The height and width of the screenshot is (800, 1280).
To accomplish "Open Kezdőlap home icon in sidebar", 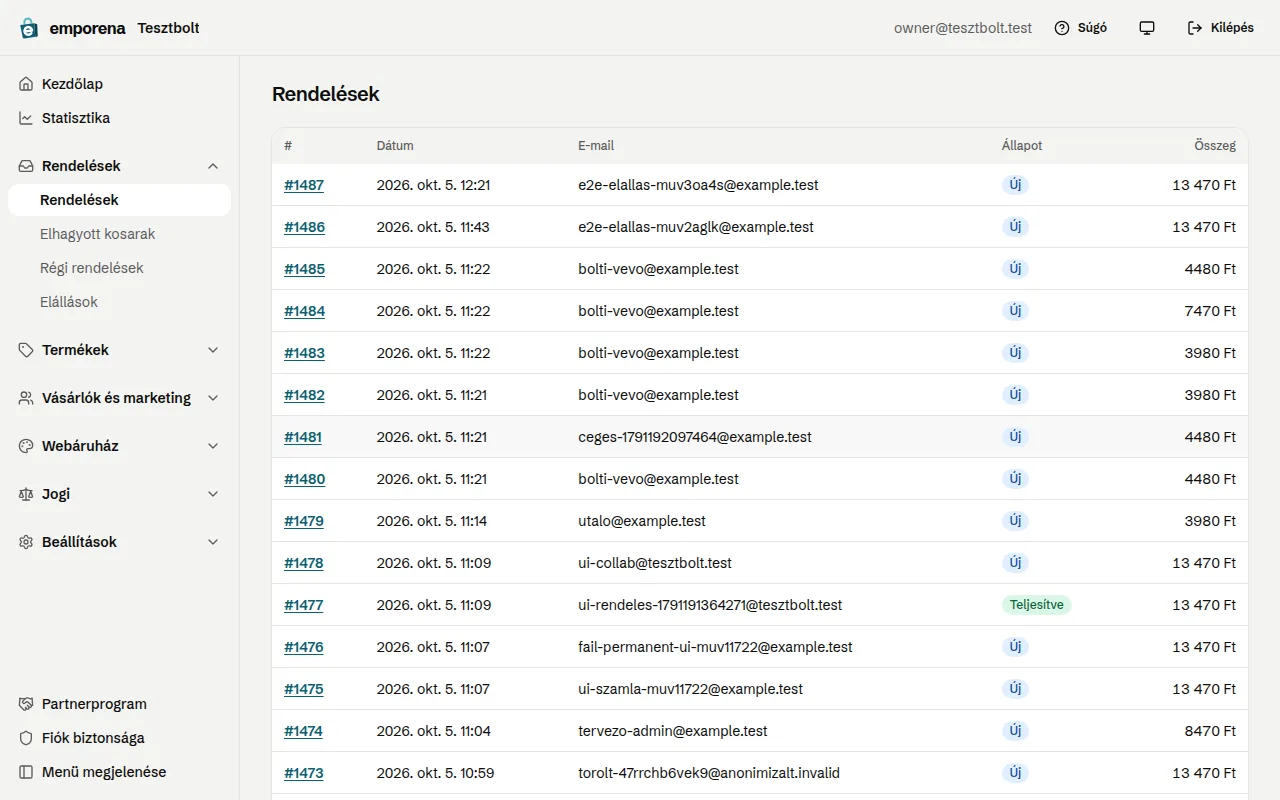I will 26,84.
